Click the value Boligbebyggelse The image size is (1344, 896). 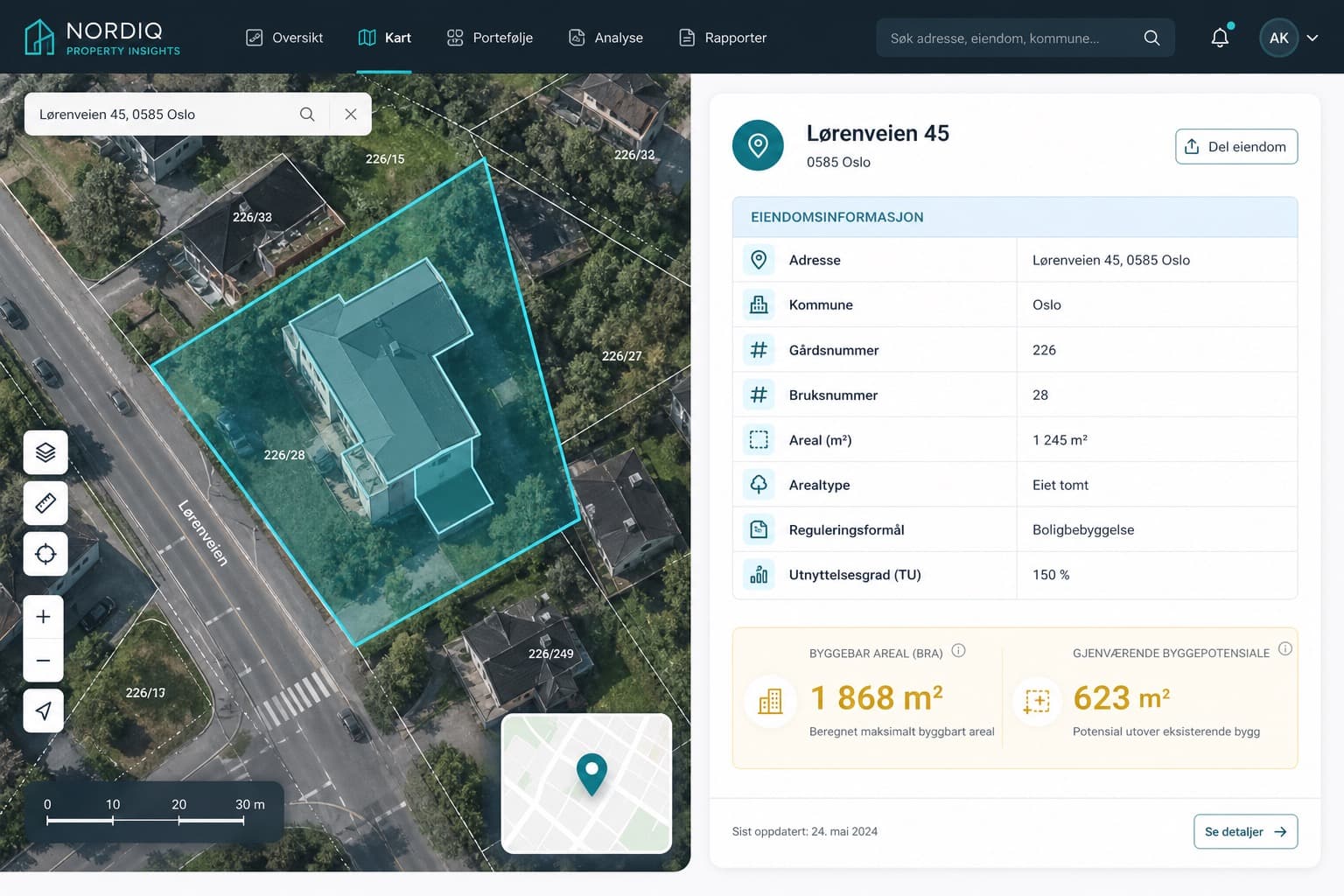(1083, 529)
